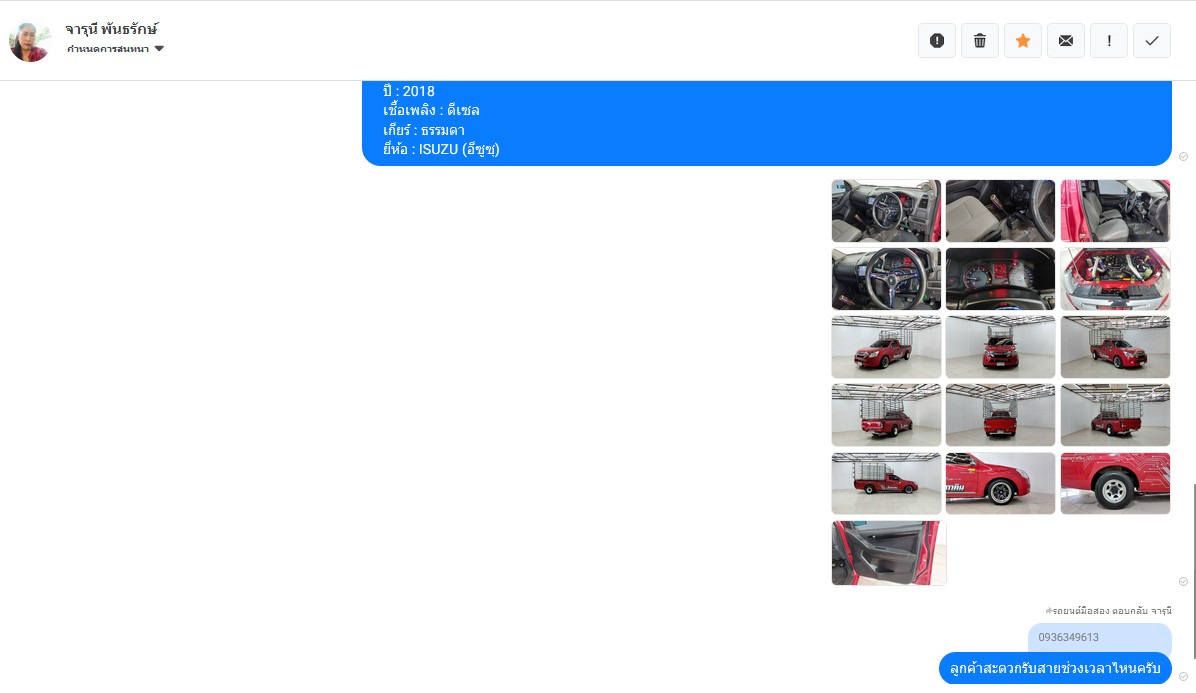Viewport: 1196px width, 693px height.
Task: Open engine bay photo with open hood
Action: 1115,279
